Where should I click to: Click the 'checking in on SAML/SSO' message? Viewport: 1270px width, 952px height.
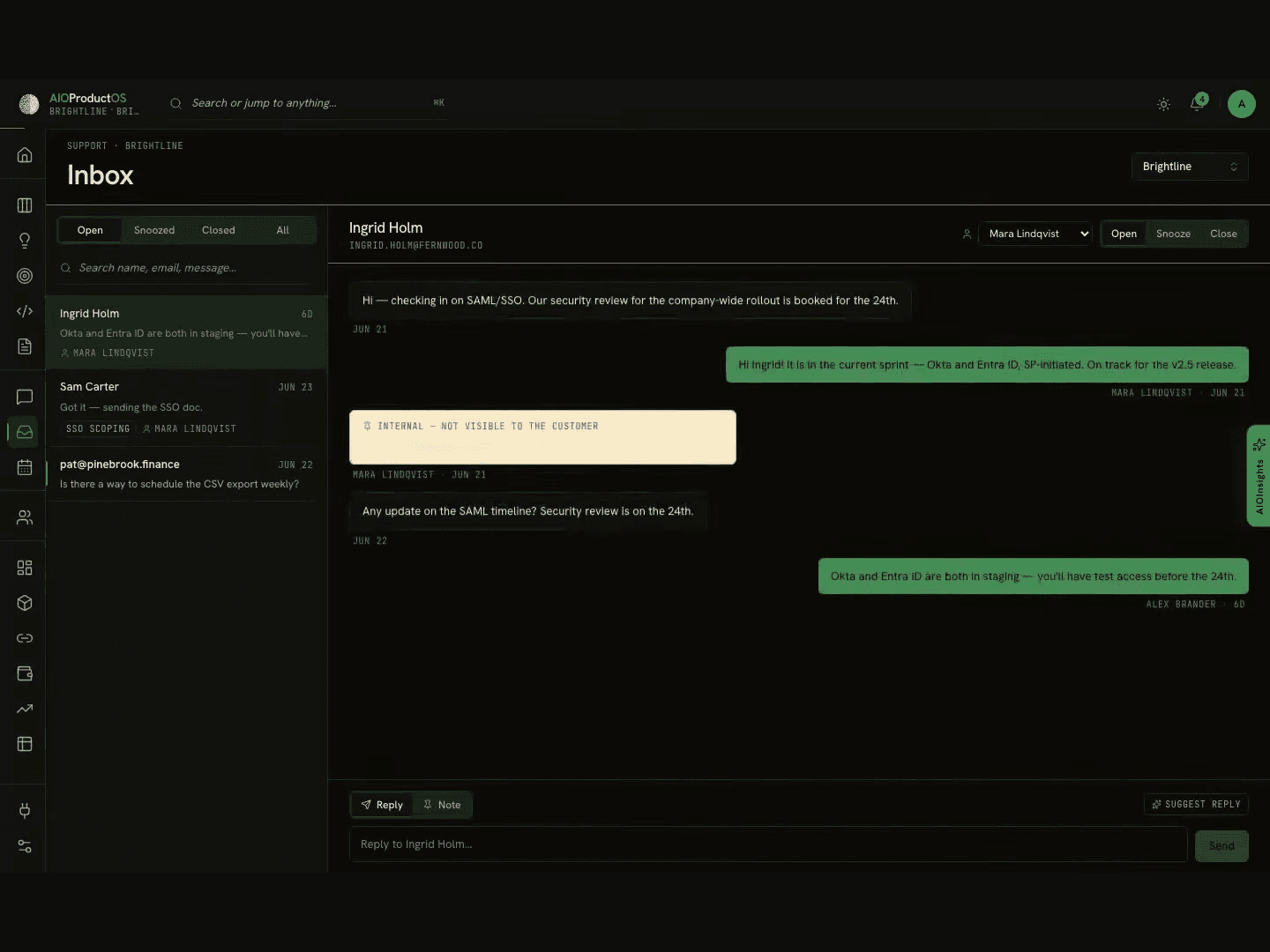[x=630, y=301]
